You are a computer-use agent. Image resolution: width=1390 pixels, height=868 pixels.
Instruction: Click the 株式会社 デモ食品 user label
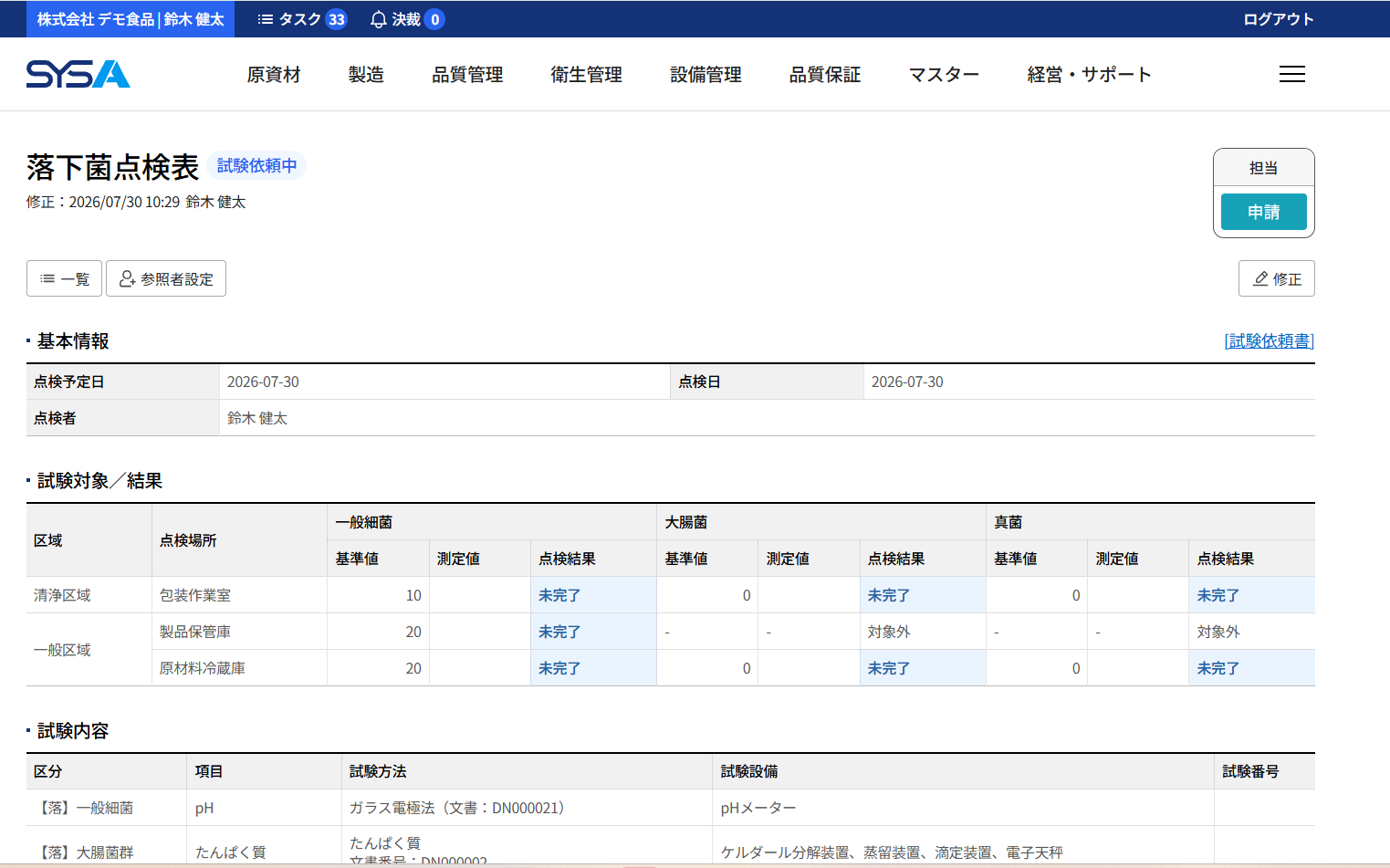pyautogui.click(x=131, y=19)
